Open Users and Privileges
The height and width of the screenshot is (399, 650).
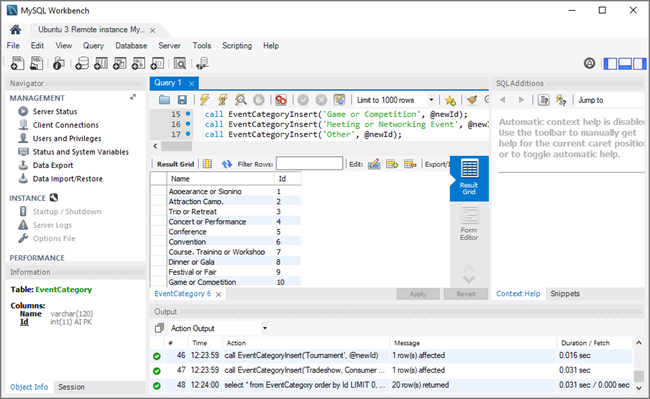(67, 138)
